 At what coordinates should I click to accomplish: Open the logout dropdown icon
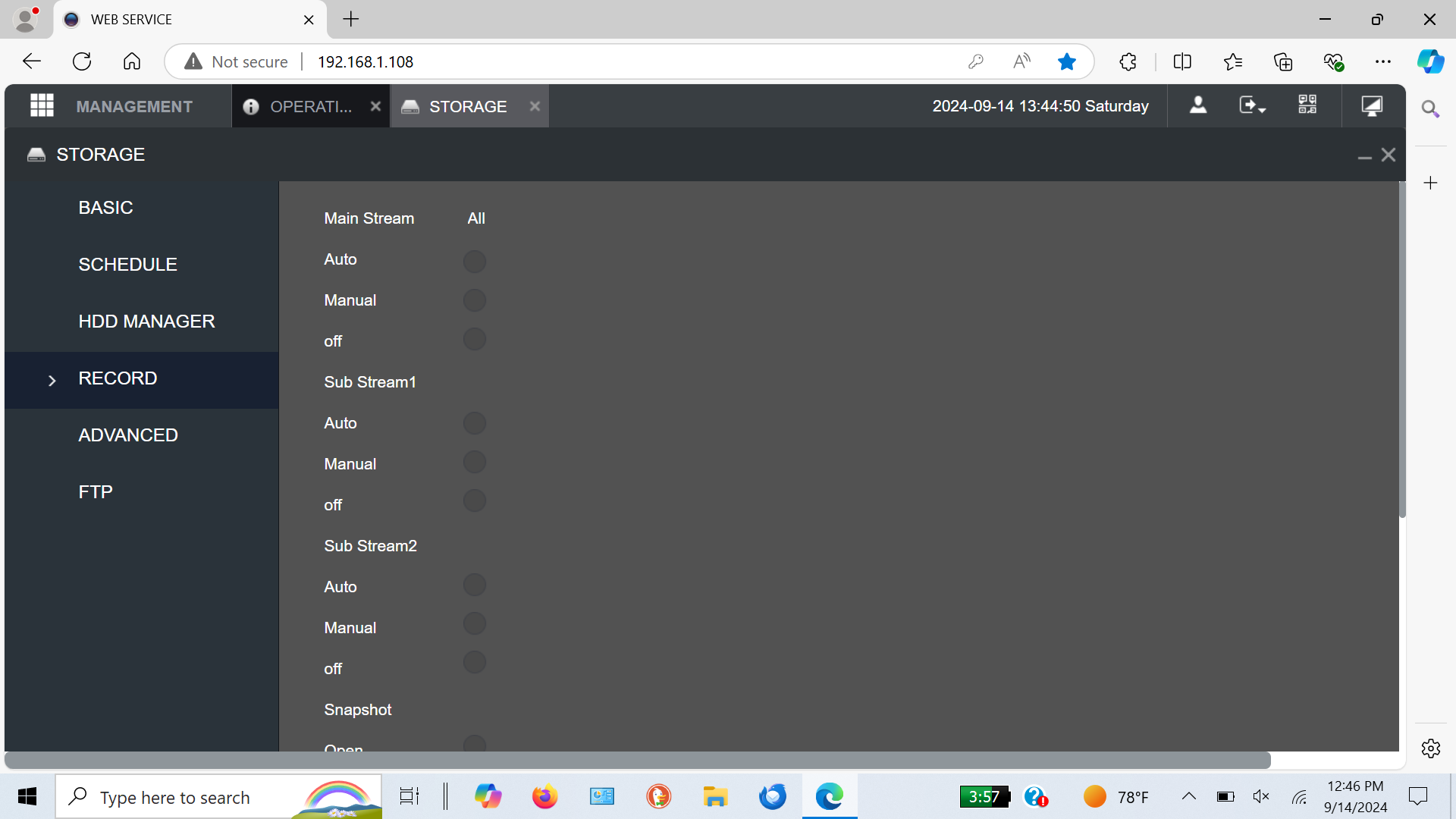click(x=1252, y=105)
